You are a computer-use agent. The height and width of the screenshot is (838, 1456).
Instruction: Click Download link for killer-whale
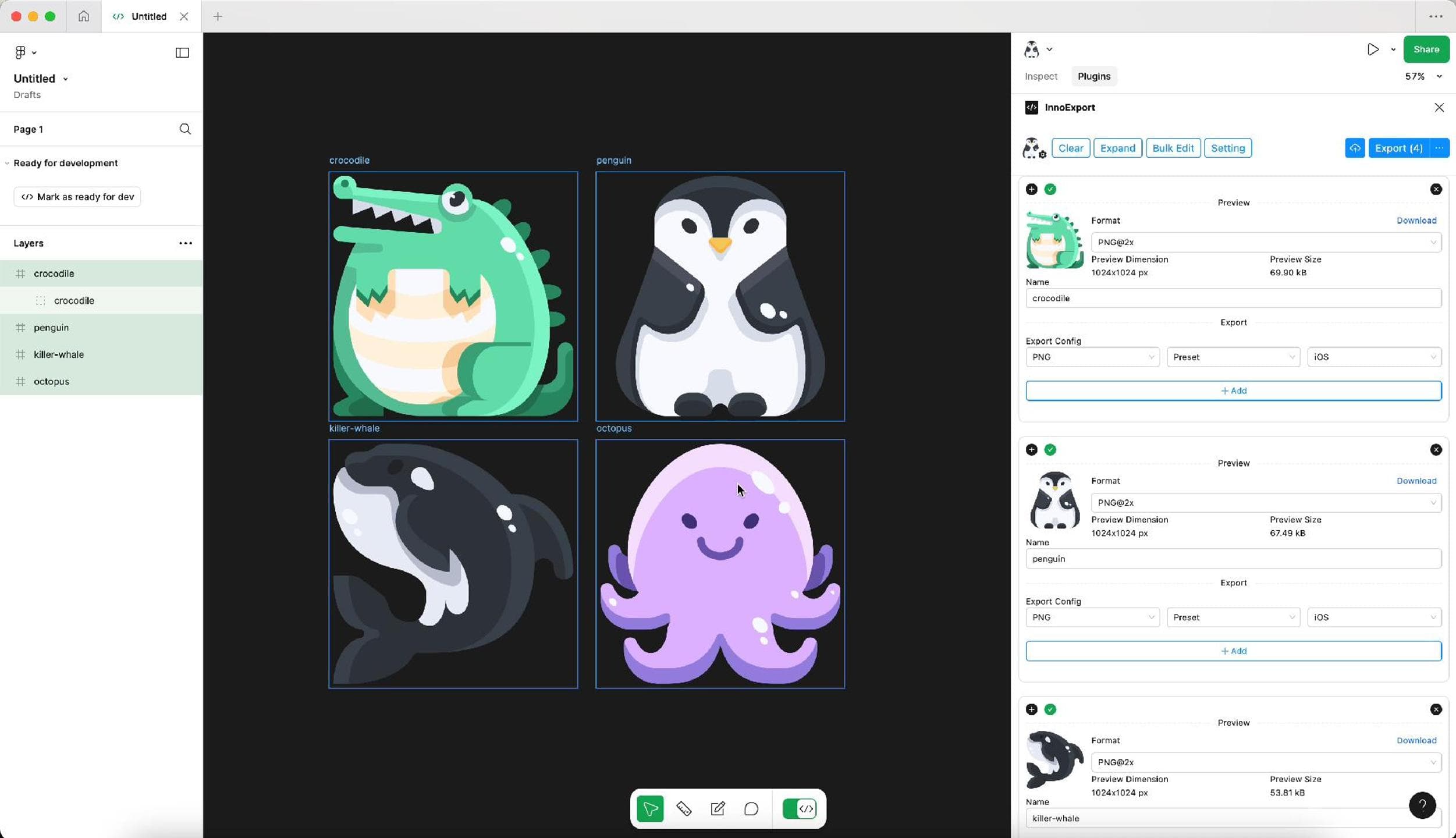pyautogui.click(x=1416, y=741)
